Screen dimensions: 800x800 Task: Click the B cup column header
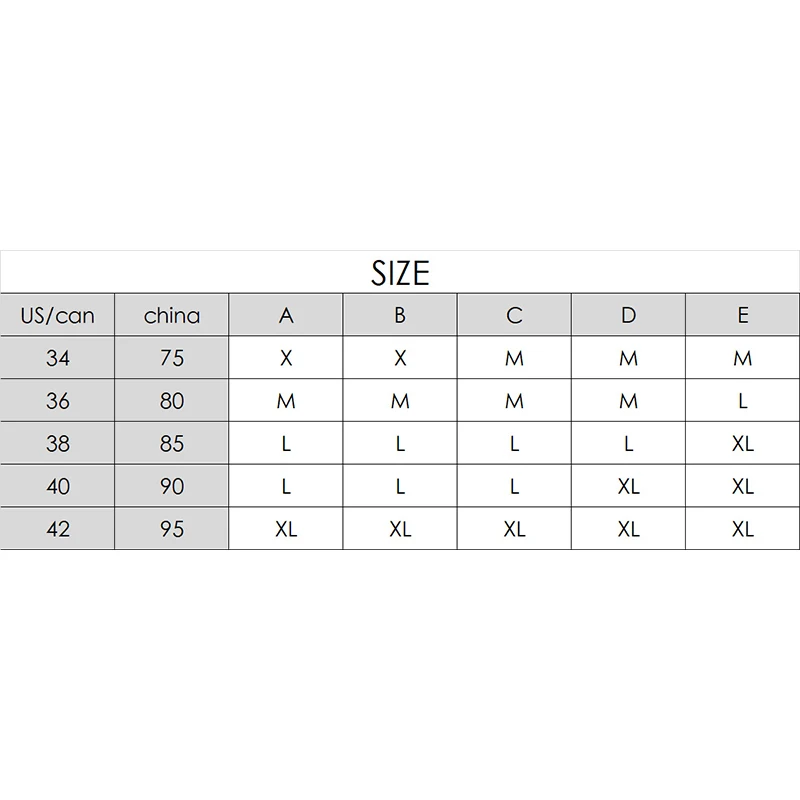point(400,315)
